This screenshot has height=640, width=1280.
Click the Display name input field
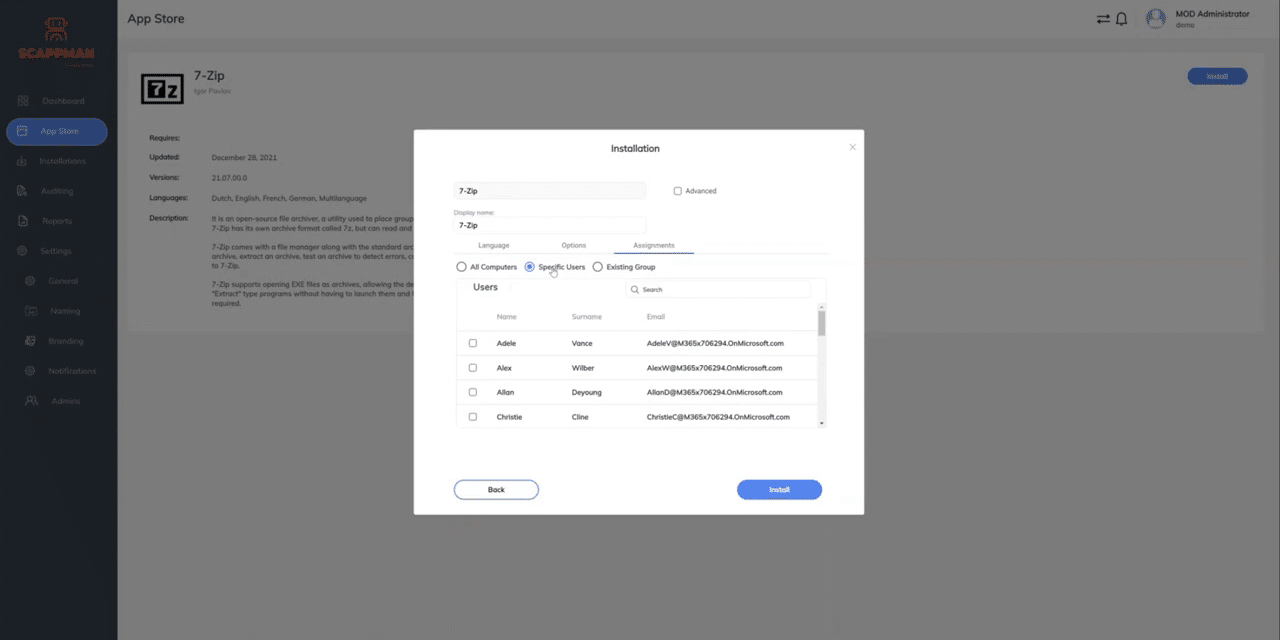pos(550,225)
